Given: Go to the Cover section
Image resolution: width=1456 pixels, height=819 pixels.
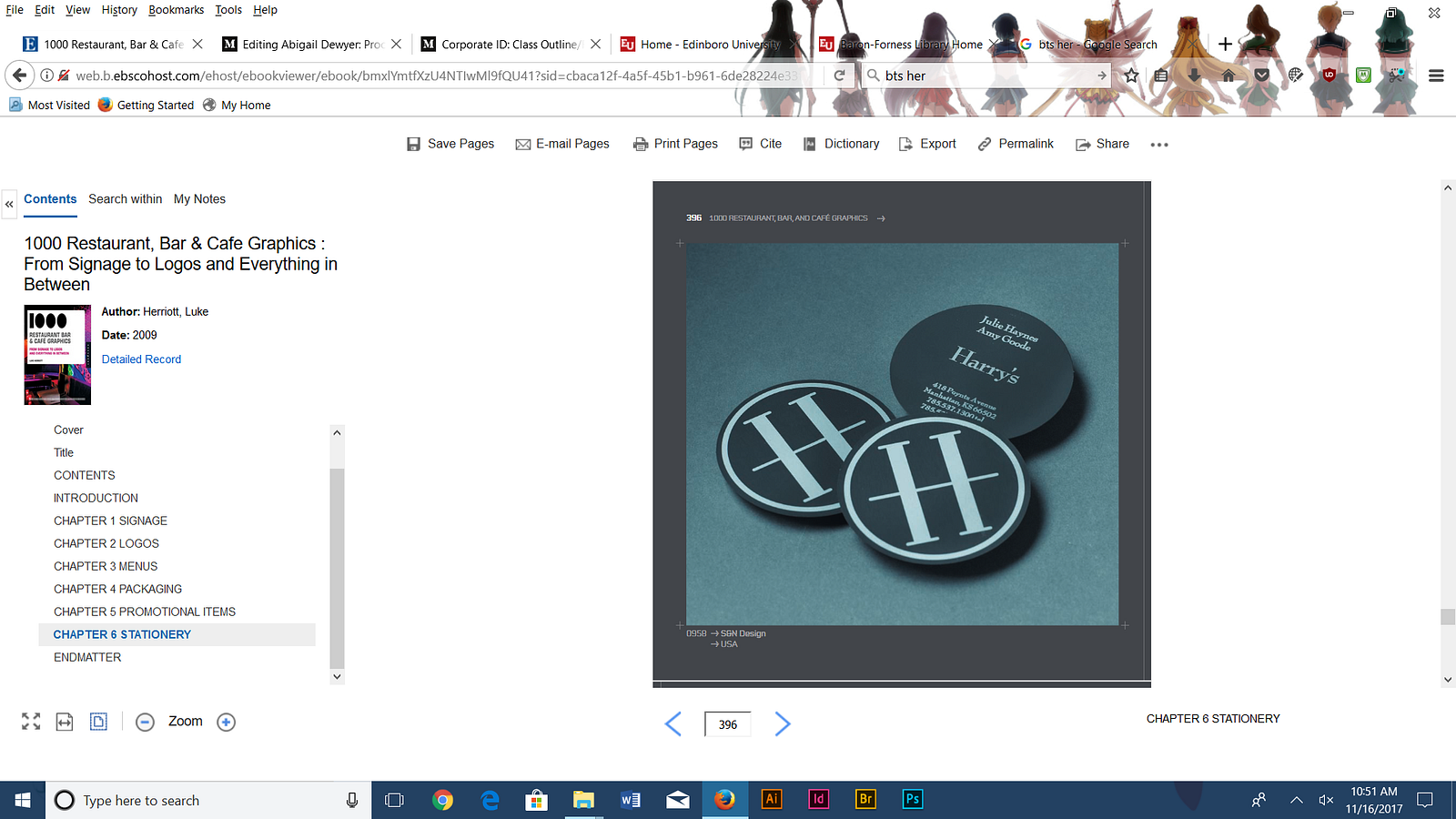Looking at the screenshot, I should pyautogui.click(x=68, y=430).
